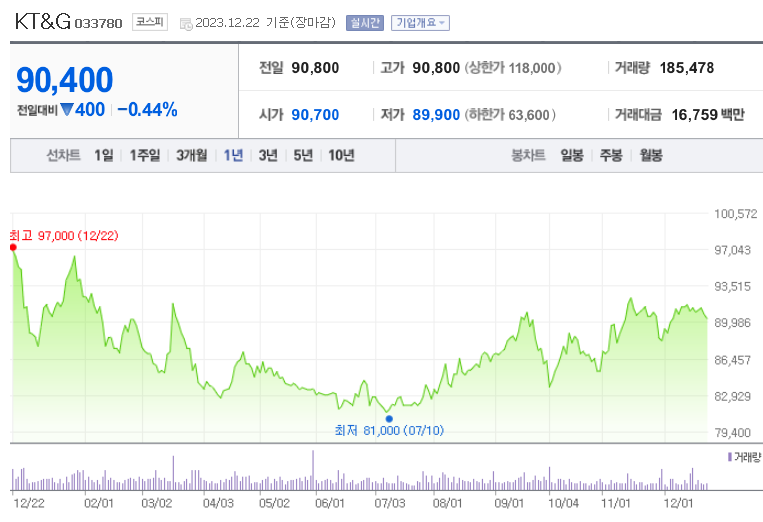The width and height of the screenshot is (763, 522).
Task: Switch to the 3개월 chart range
Action: 191,155
